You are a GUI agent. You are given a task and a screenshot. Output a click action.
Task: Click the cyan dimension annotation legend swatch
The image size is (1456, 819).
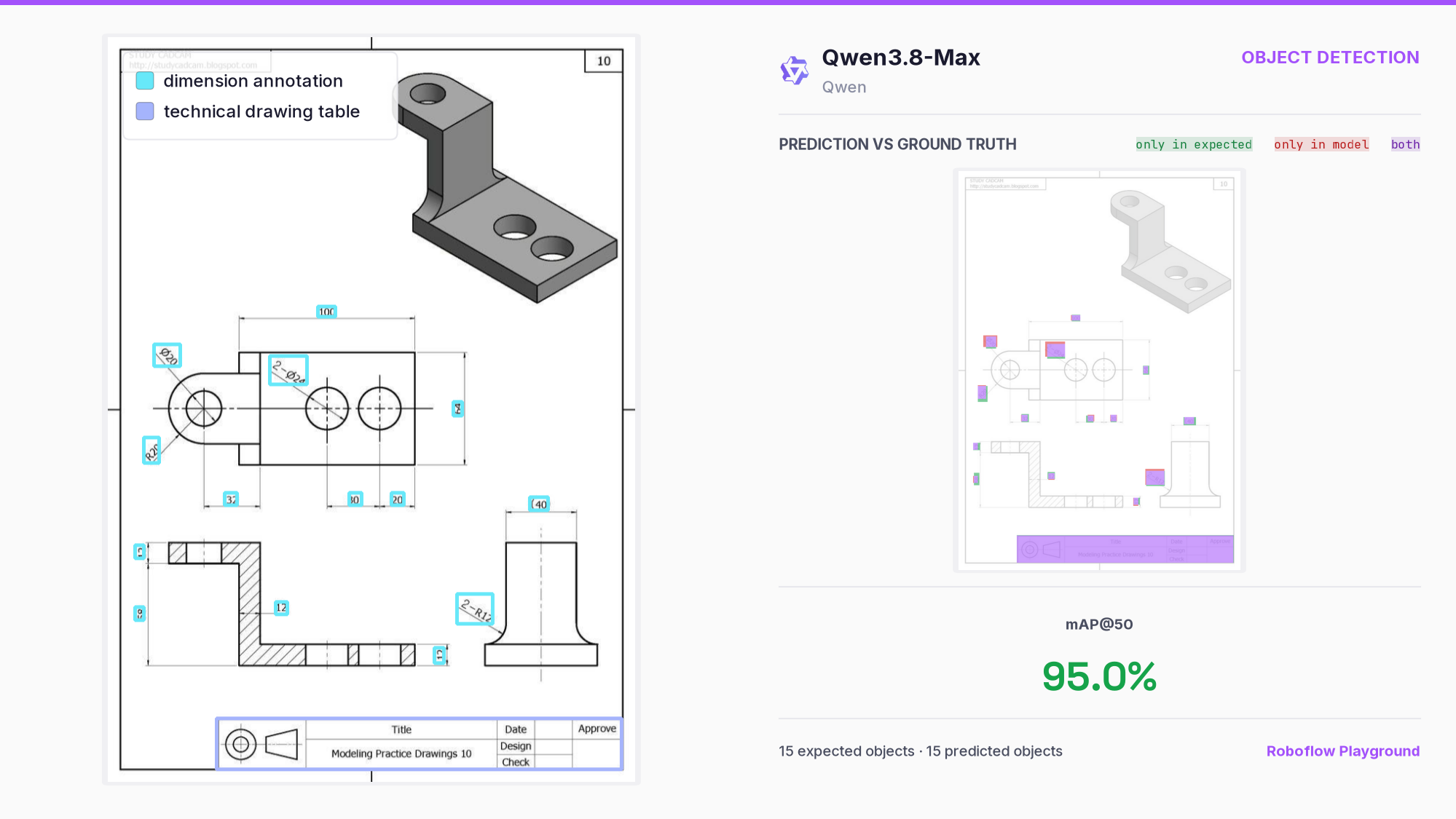[145, 81]
